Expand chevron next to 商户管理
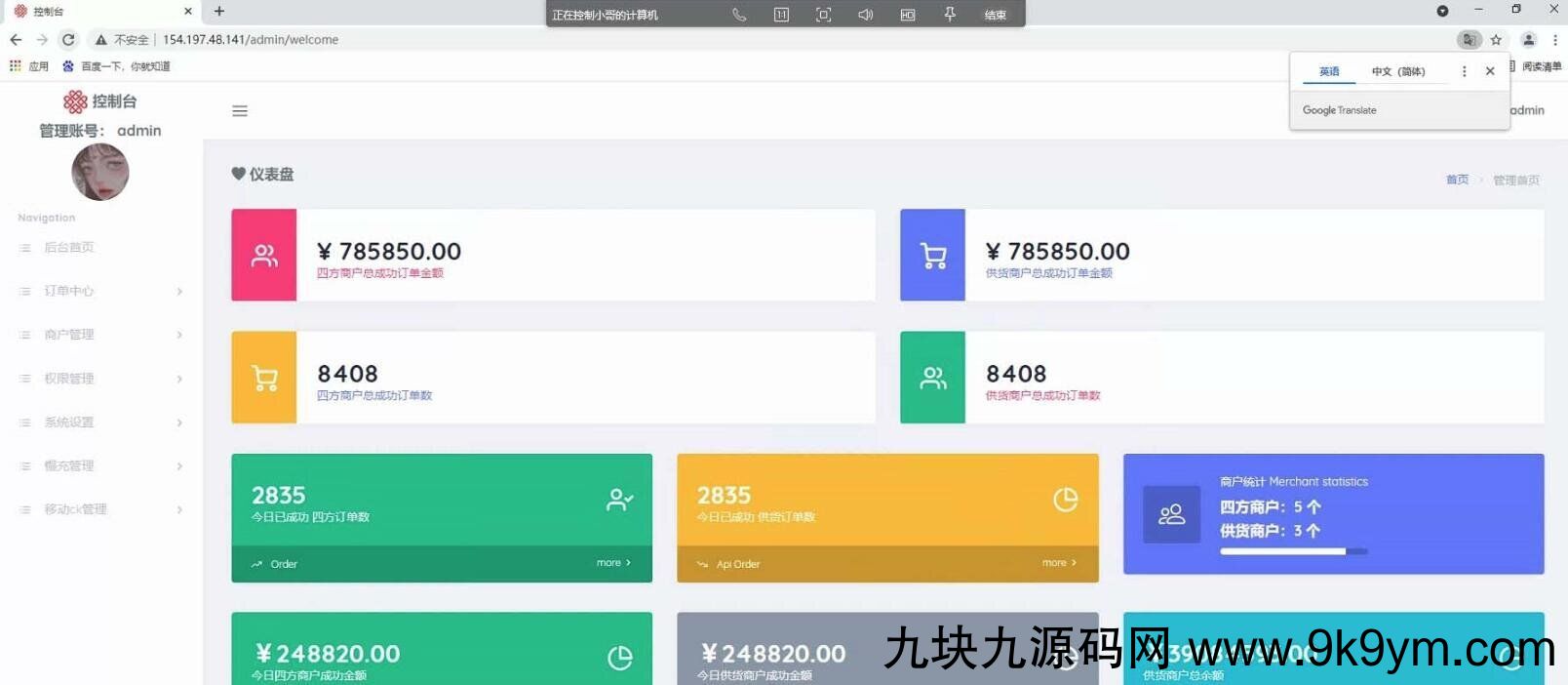Viewport: 1568px width, 685px height. 179,335
